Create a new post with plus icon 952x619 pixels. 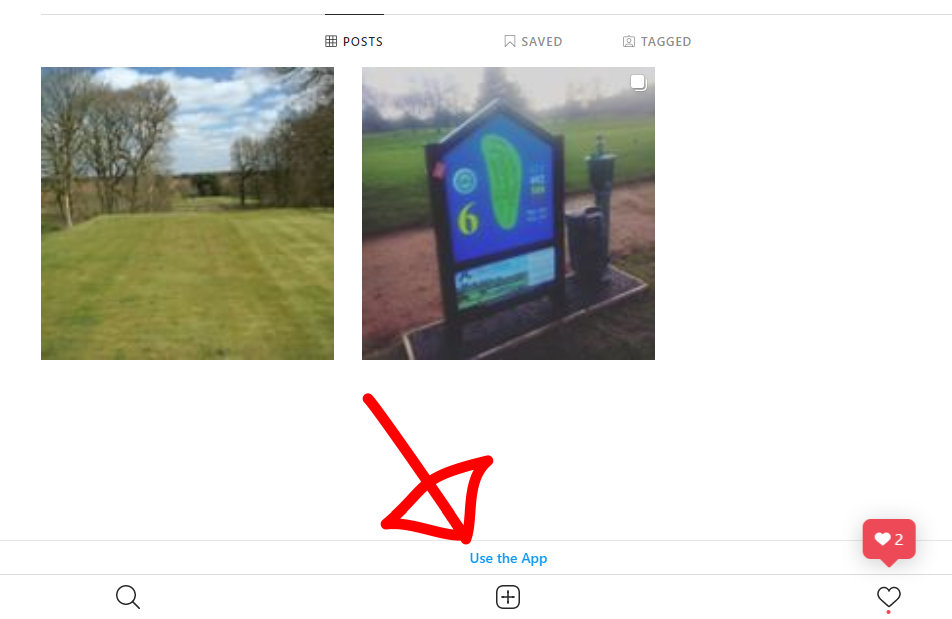(x=508, y=597)
